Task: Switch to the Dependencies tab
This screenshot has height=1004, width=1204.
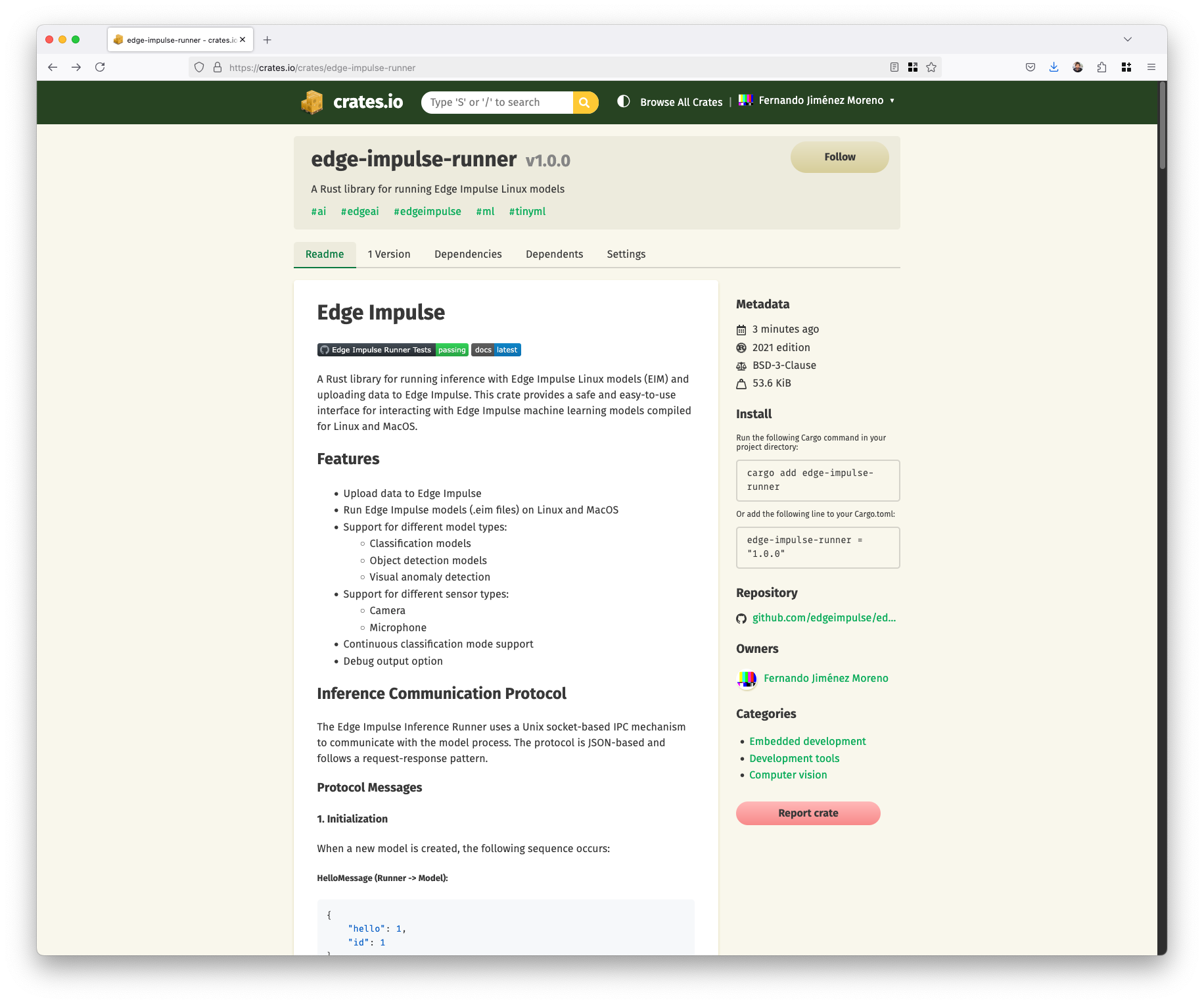Action: (468, 254)
